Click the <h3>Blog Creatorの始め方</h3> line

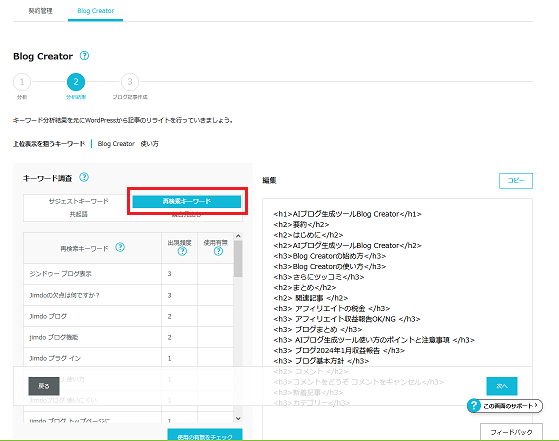(330, 256)
